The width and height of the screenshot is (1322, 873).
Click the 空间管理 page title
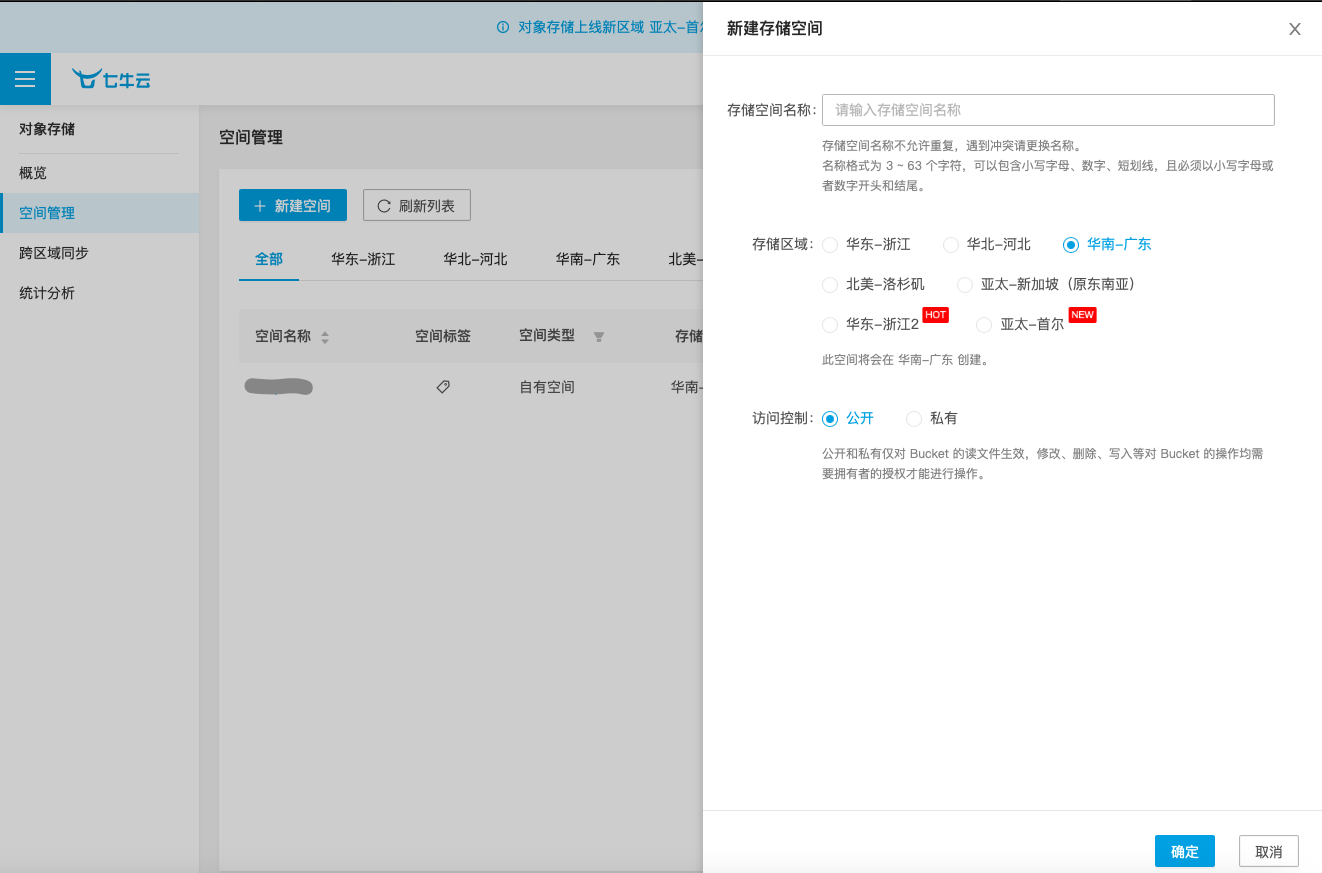(251, 137)
